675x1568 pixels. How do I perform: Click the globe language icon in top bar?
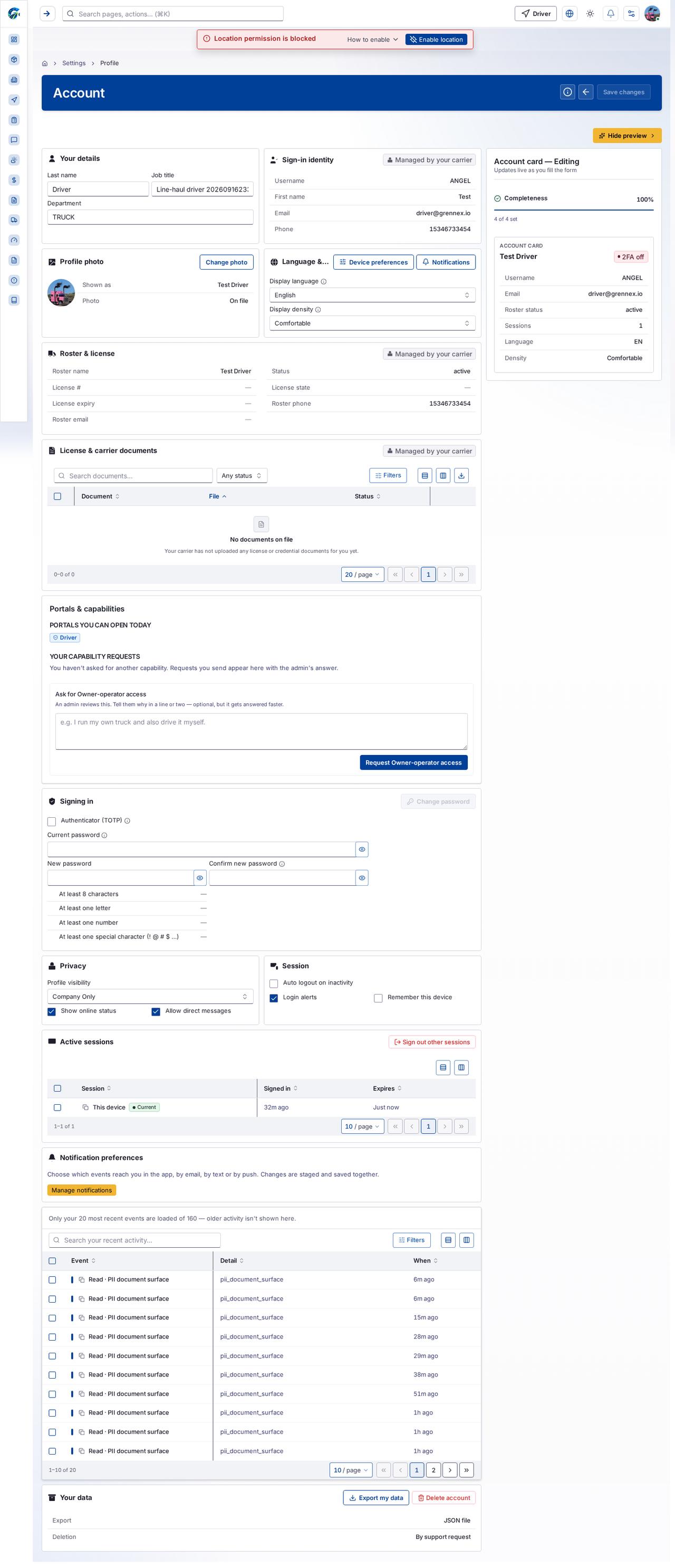569,13
